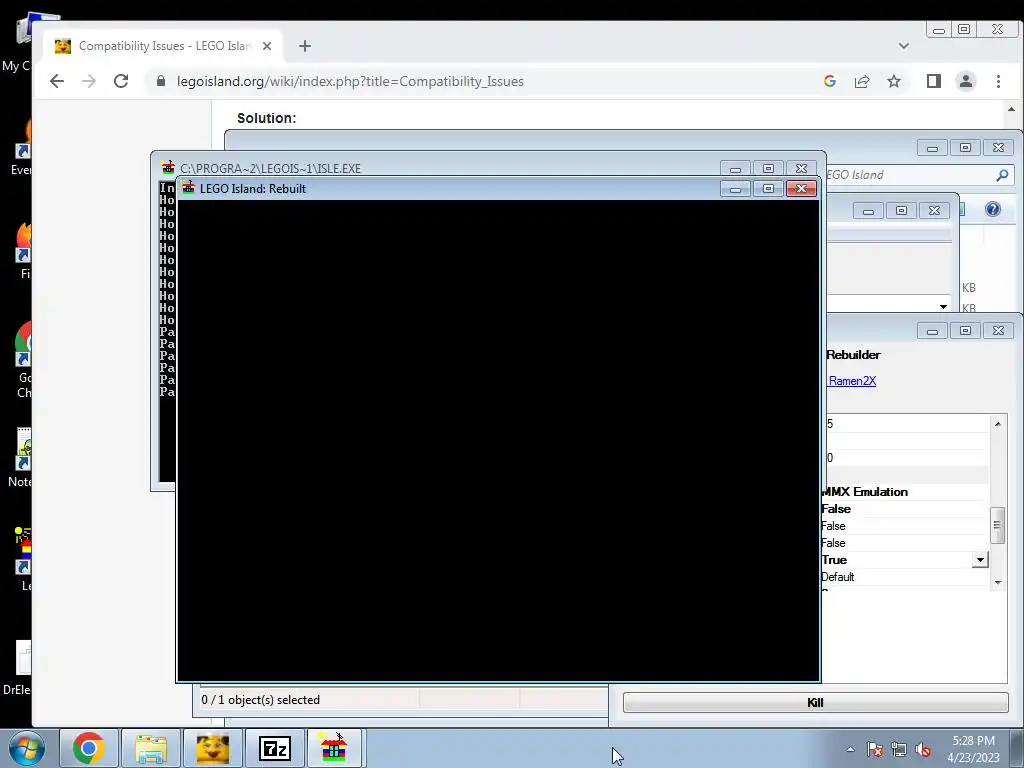
Task: Open Google Chrome desktop shortcut
Action: 24,359
